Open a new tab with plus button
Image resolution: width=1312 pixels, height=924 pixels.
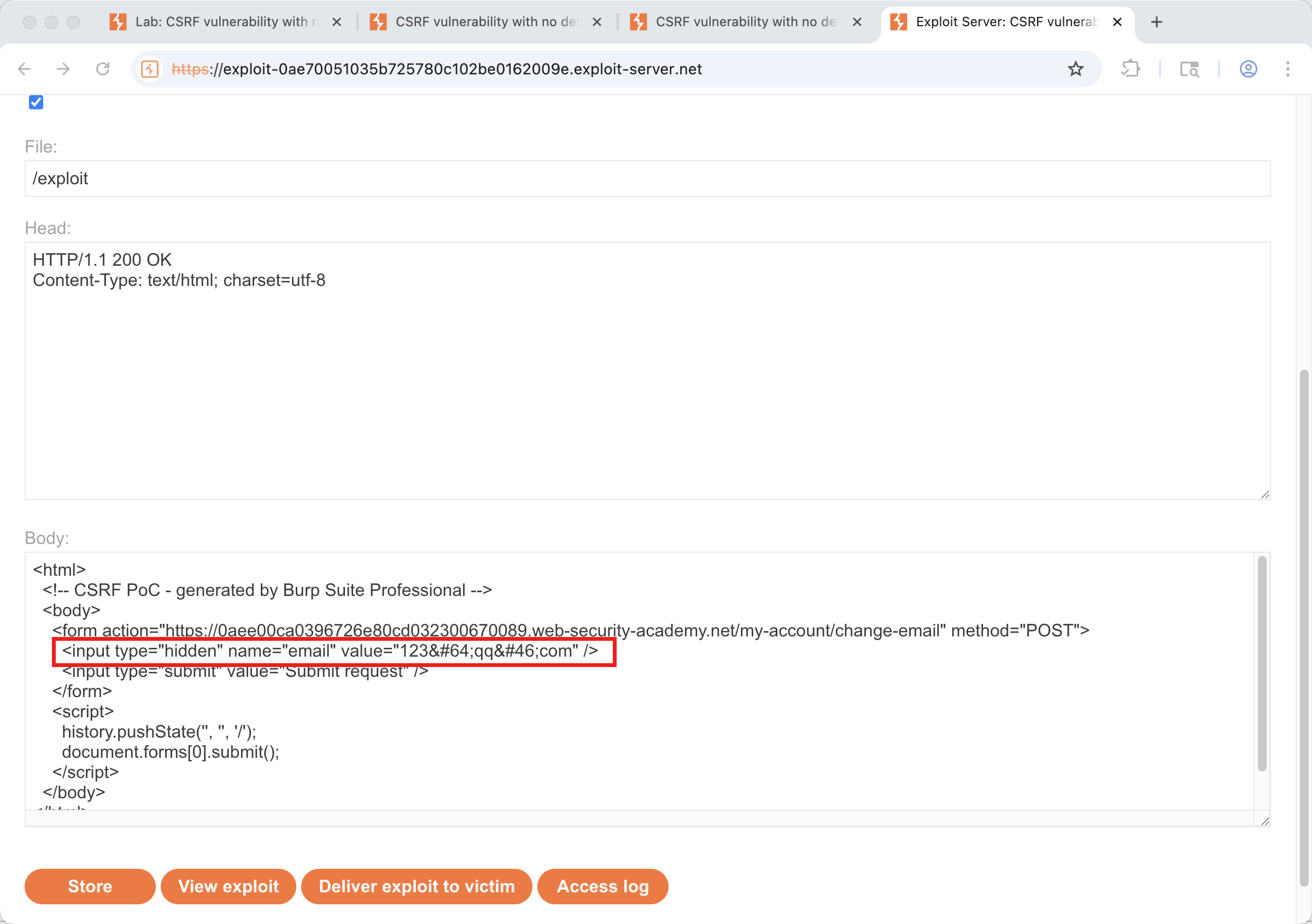[1157, 22]
